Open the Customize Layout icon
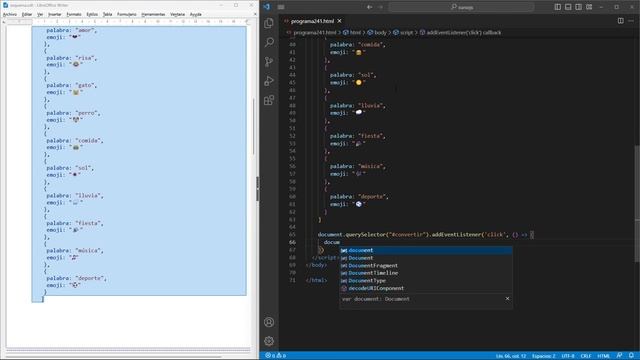The width and height of the screenshot is (640, 360). pyautogui.click(x=589, y=7)
